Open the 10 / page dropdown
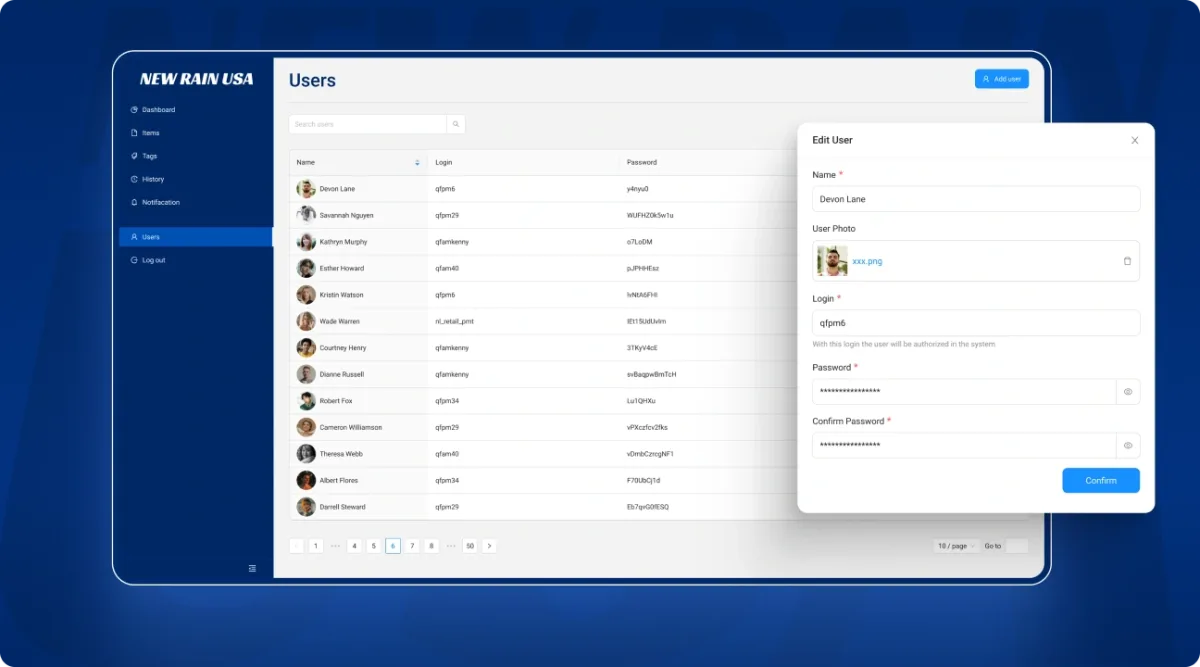Viewport: 1200px width, 667px height. pyautogui.click(x=956, y=546)
